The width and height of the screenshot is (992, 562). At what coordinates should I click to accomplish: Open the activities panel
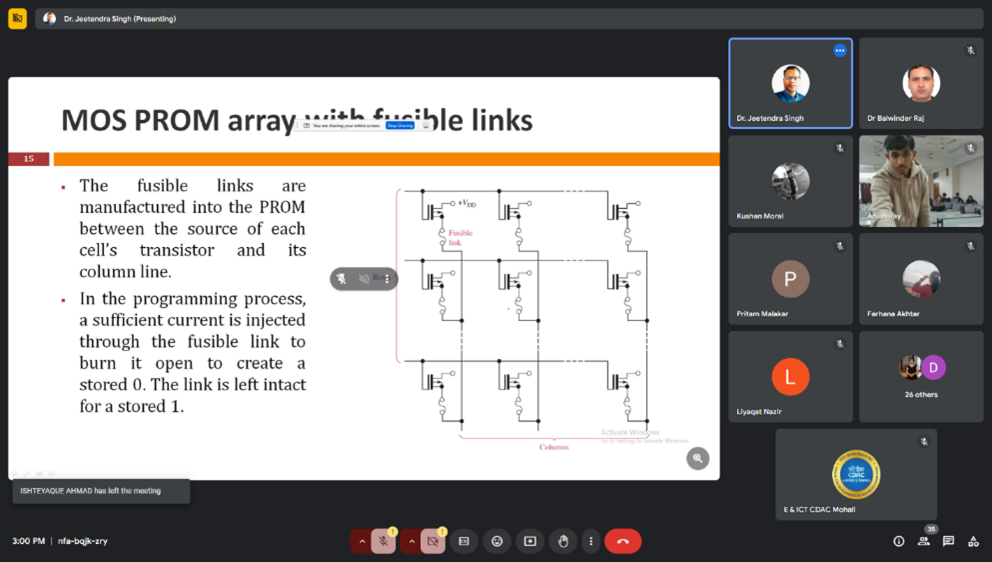point(973,541)
